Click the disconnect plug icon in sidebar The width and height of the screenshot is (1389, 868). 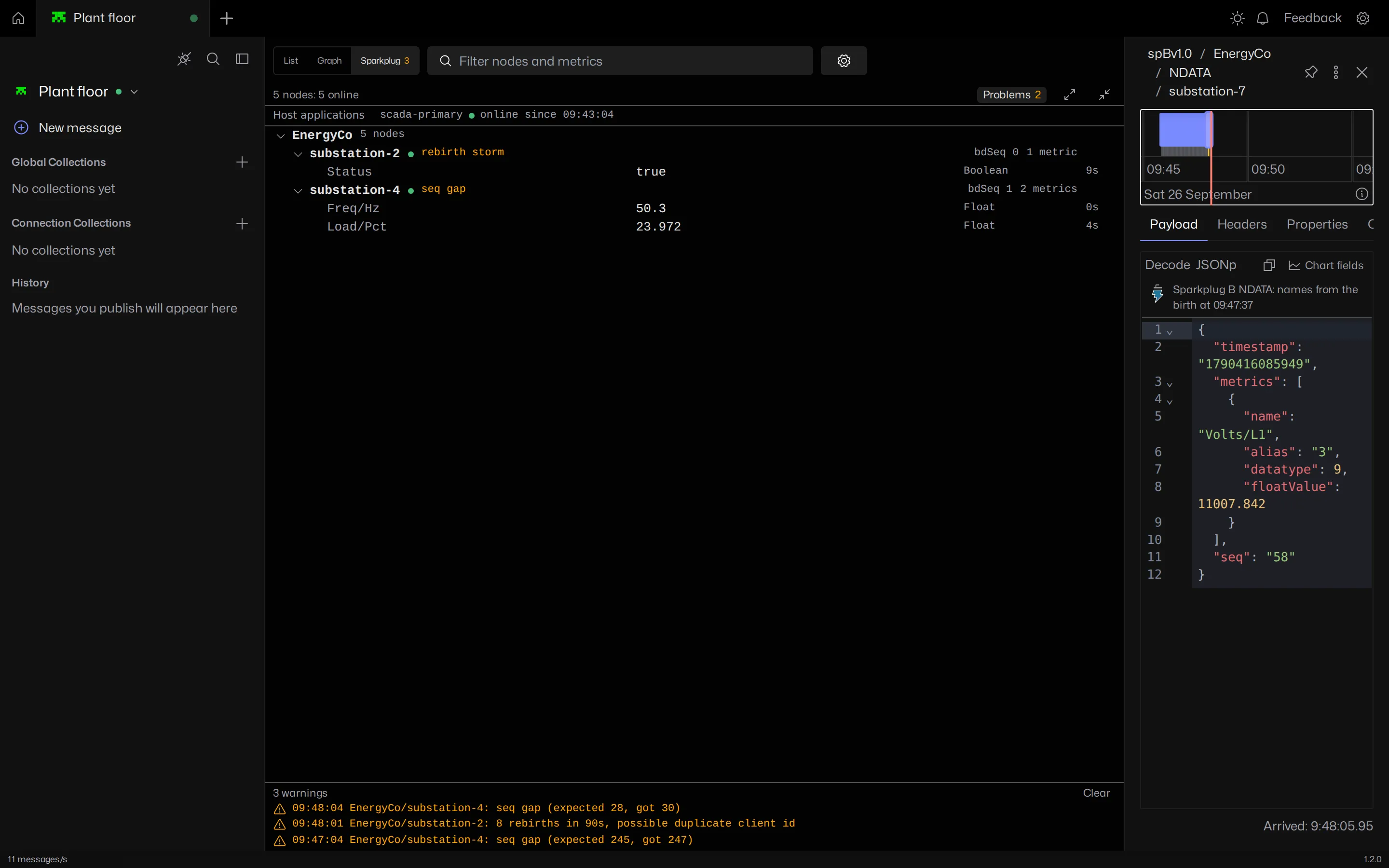click(x=184, y=59)
